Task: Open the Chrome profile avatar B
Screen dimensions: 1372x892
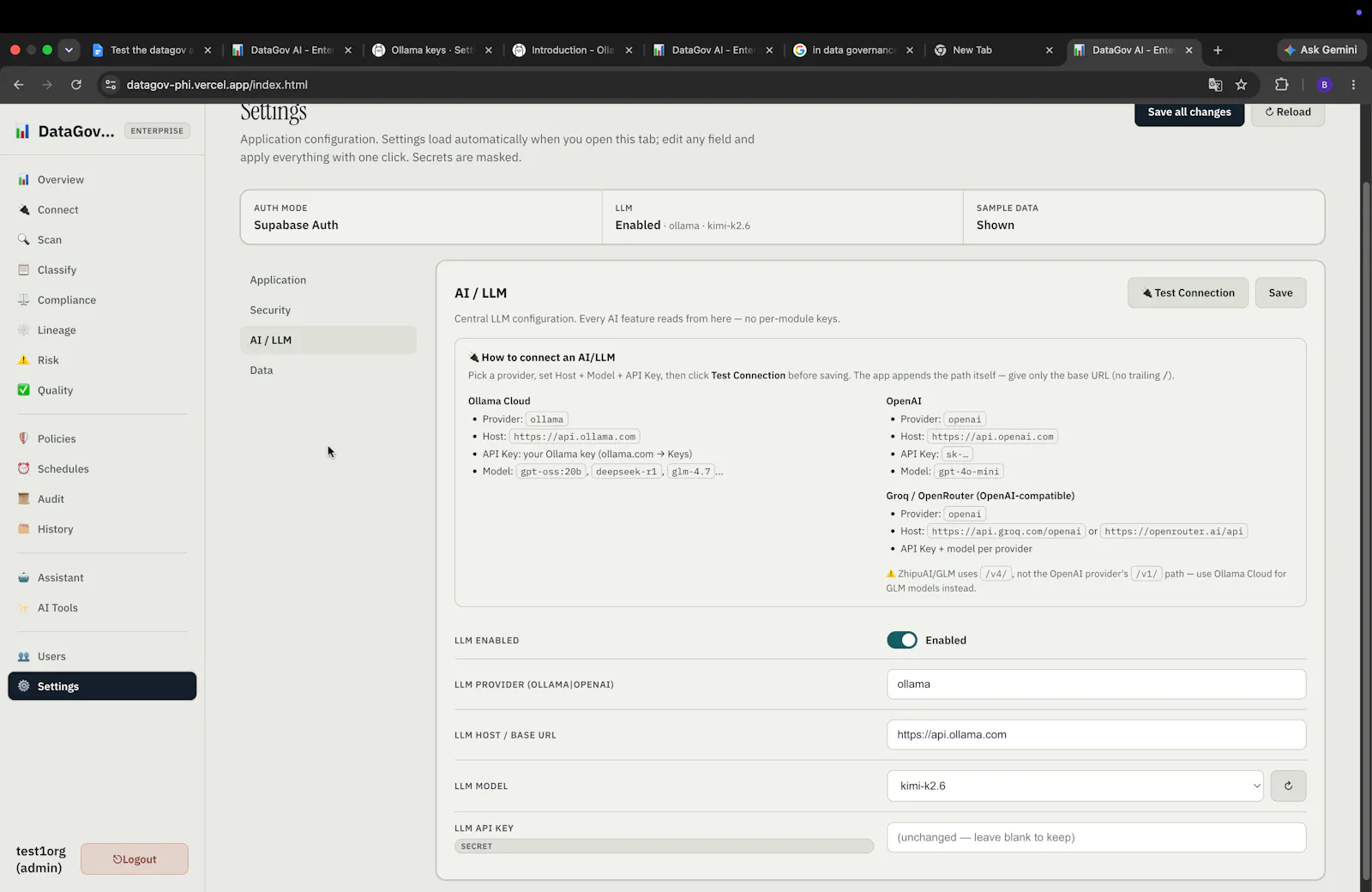Action: point(1324,84)
